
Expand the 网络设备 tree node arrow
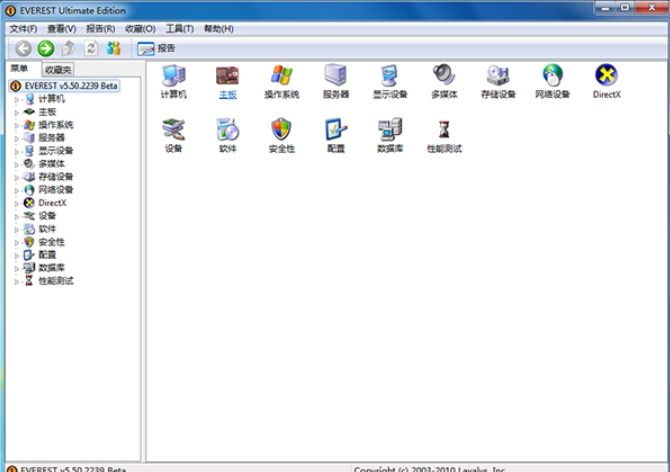pyautogui.click(x=17, y=191)
